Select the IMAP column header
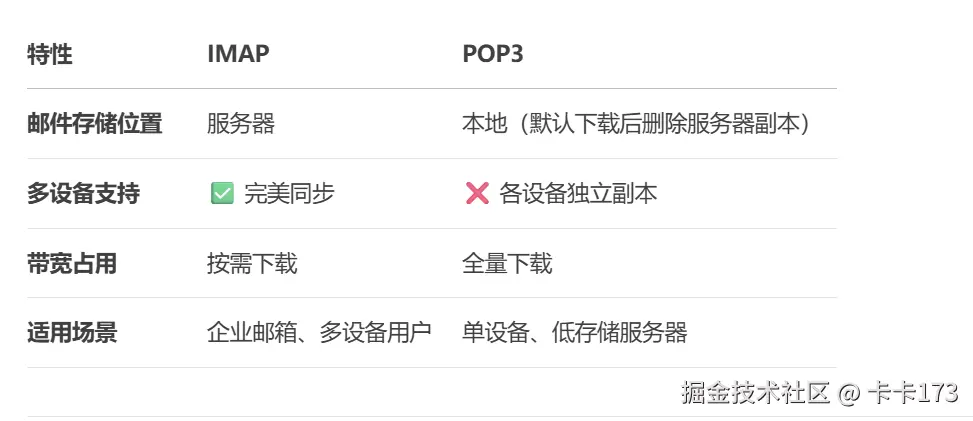Image resolution: width=973 pixels, height=421 pixels. (238, 54)
